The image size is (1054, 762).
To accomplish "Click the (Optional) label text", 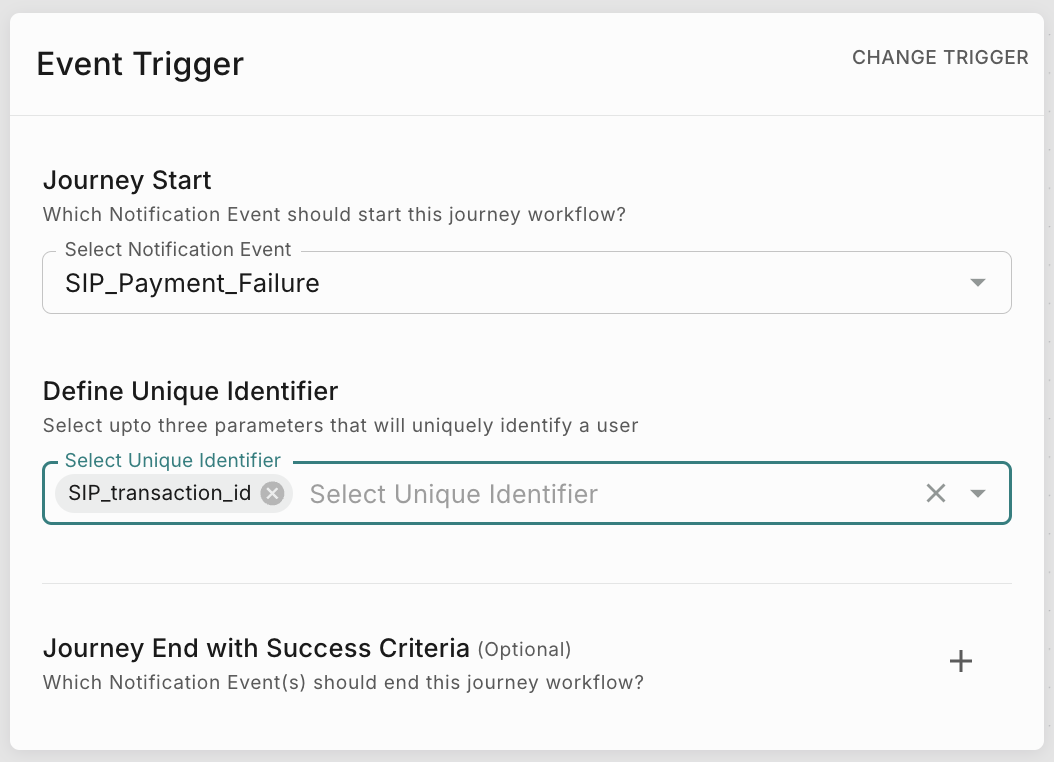I will pos(524,650).
